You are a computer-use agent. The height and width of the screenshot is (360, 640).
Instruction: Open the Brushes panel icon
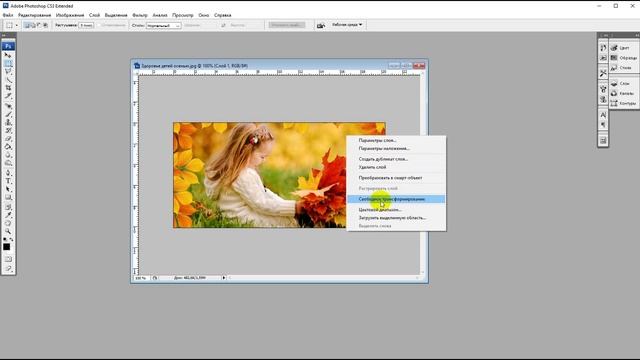[603, 89]
